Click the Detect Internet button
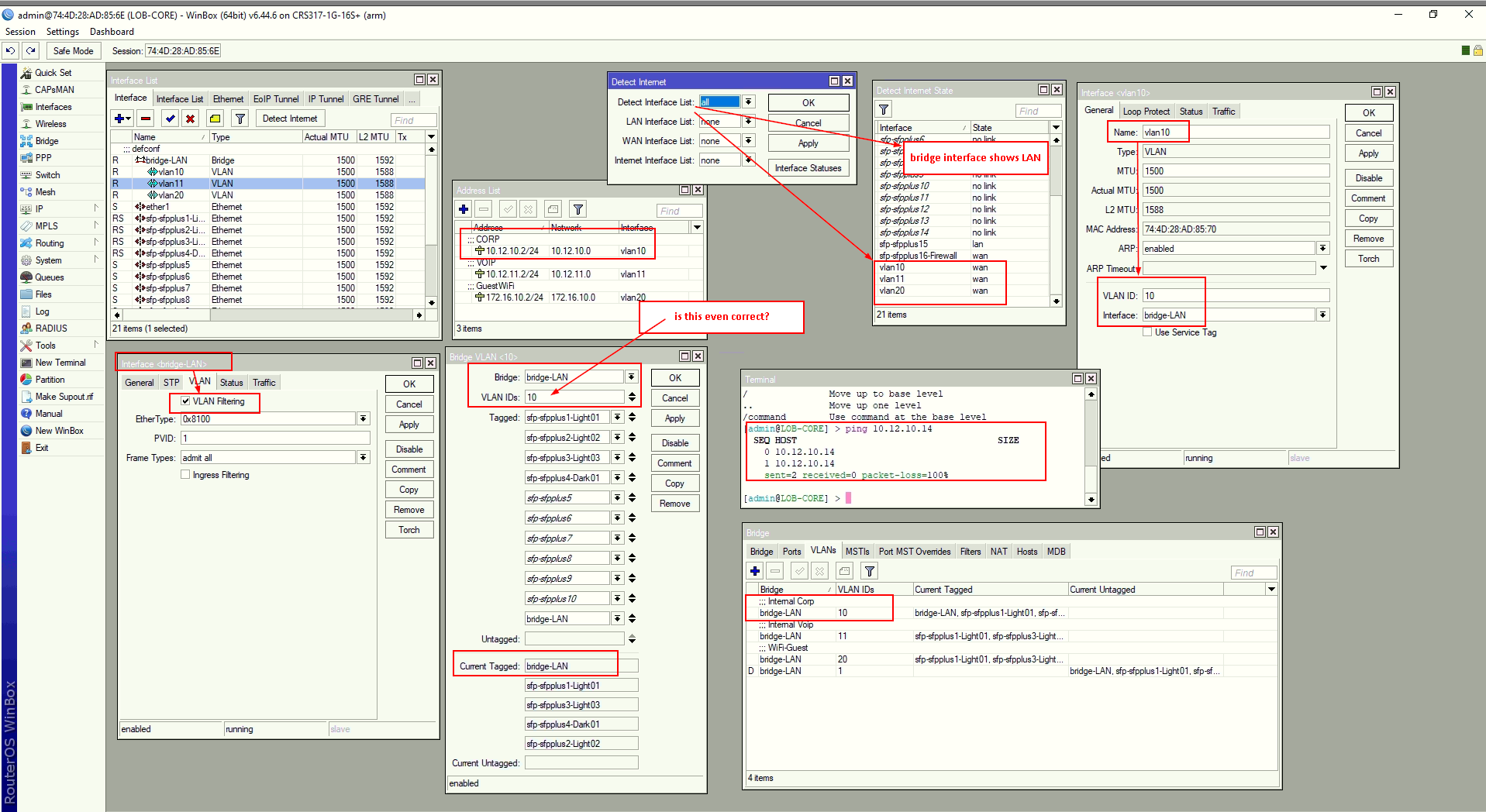Screen dimensions: 1486x812 click(289, 118)
